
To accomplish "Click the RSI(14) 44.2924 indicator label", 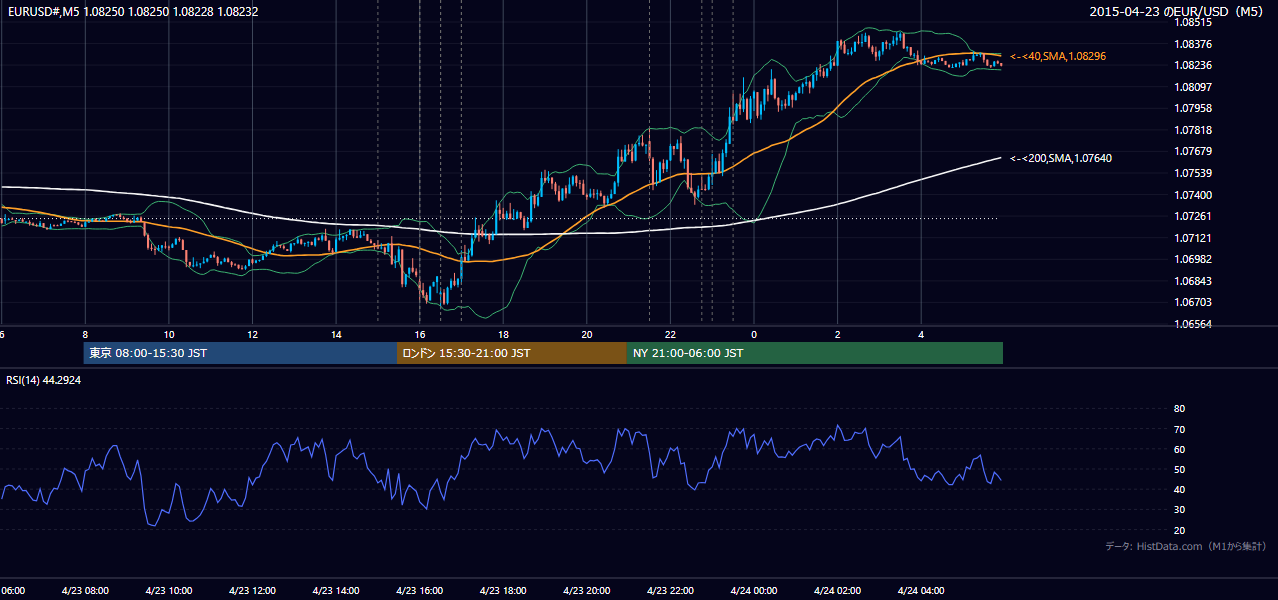I will point(44,380).
